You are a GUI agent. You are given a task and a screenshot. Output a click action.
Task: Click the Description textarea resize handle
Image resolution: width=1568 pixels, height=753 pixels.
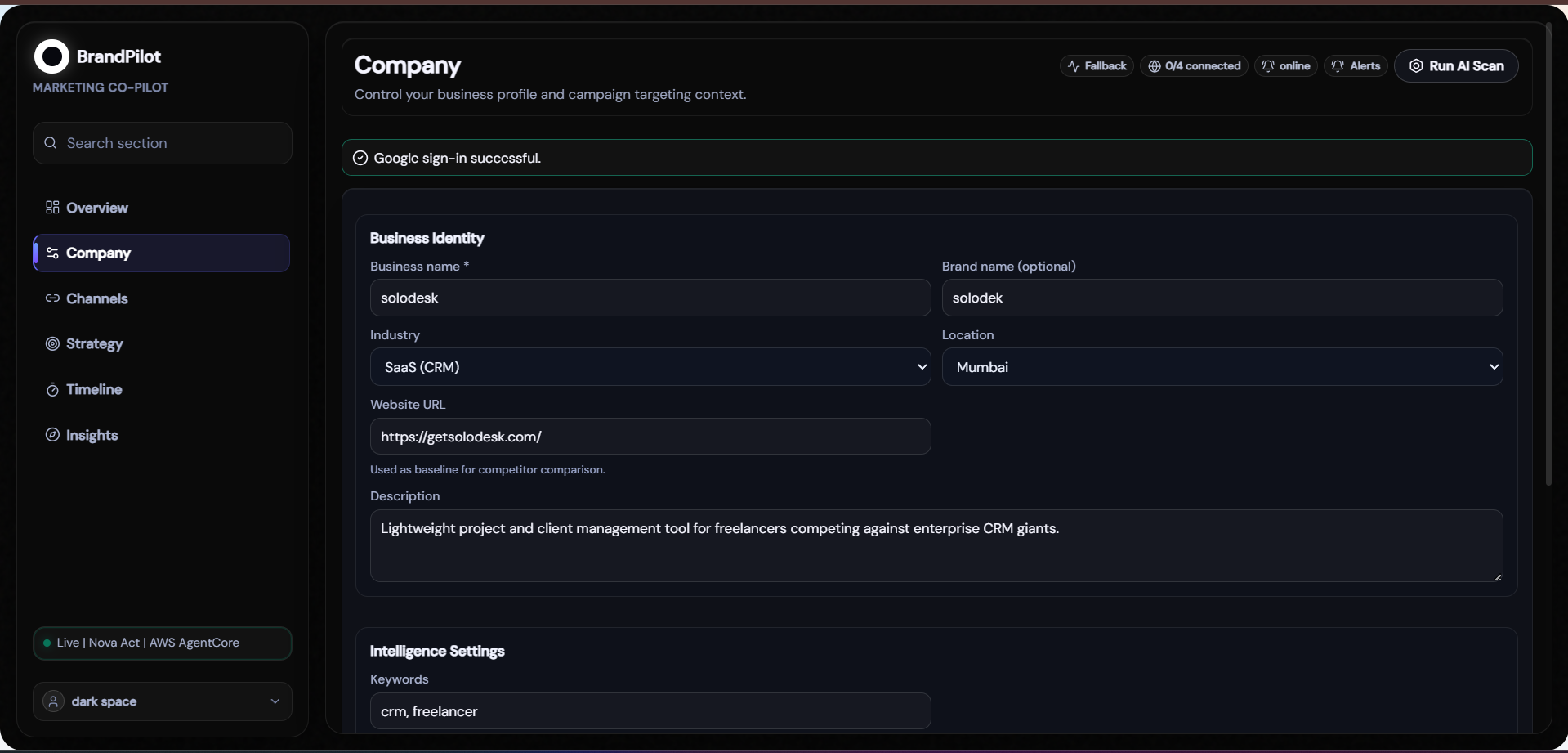tap(1497, 576)
